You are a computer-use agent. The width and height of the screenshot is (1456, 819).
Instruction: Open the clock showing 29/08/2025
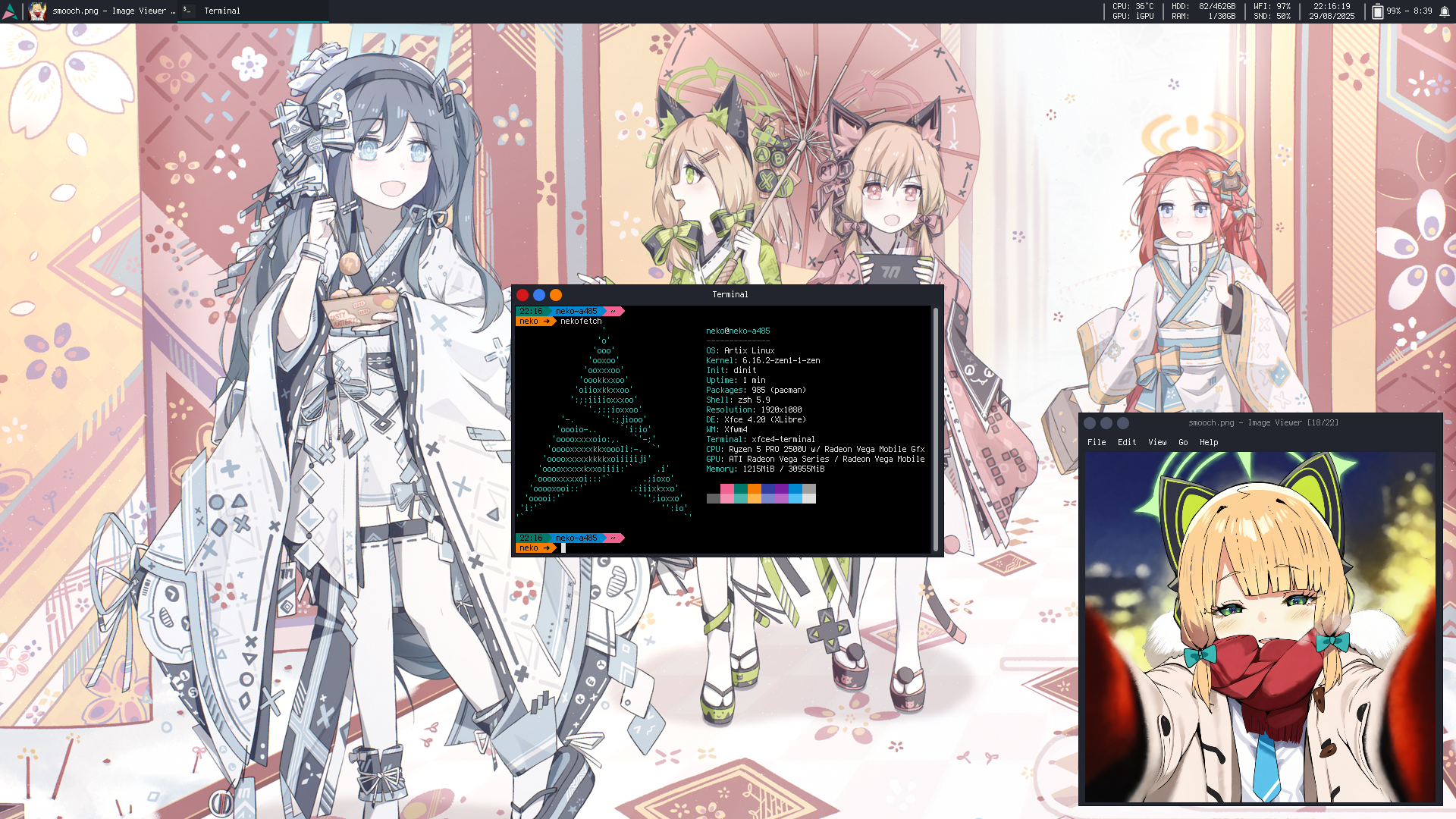pyautogui.click(x=1332, y=11)
